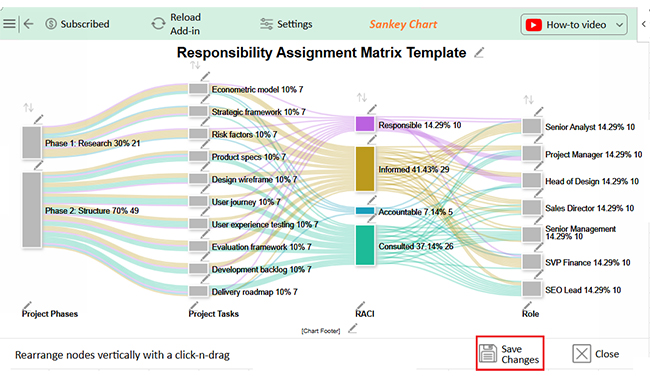Click Save Changes button
This screenshot has height=378, width=650.
[x=510, y=354]
